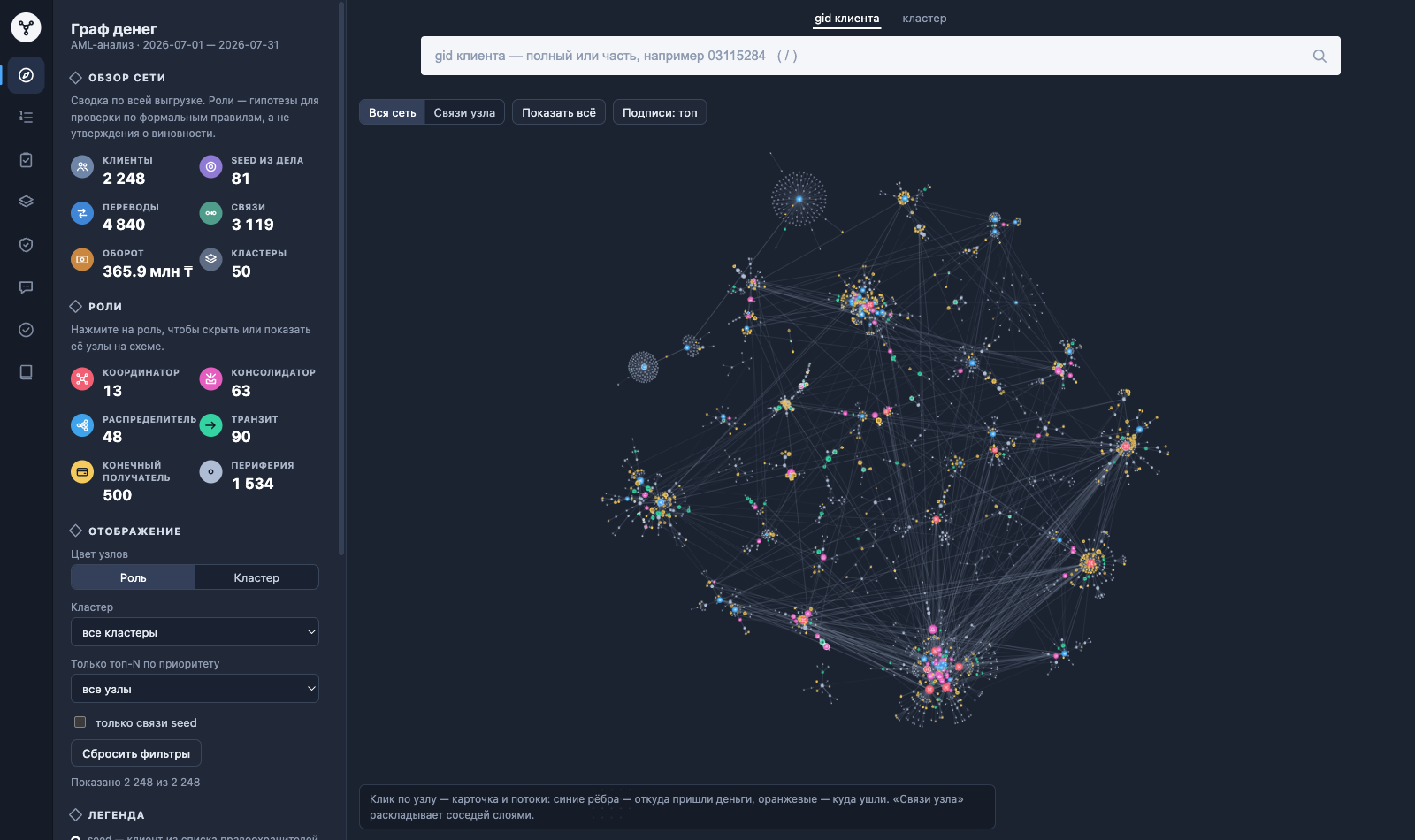
Task: Open the compass overview sidebar icon
Action: tap(27, 75)
